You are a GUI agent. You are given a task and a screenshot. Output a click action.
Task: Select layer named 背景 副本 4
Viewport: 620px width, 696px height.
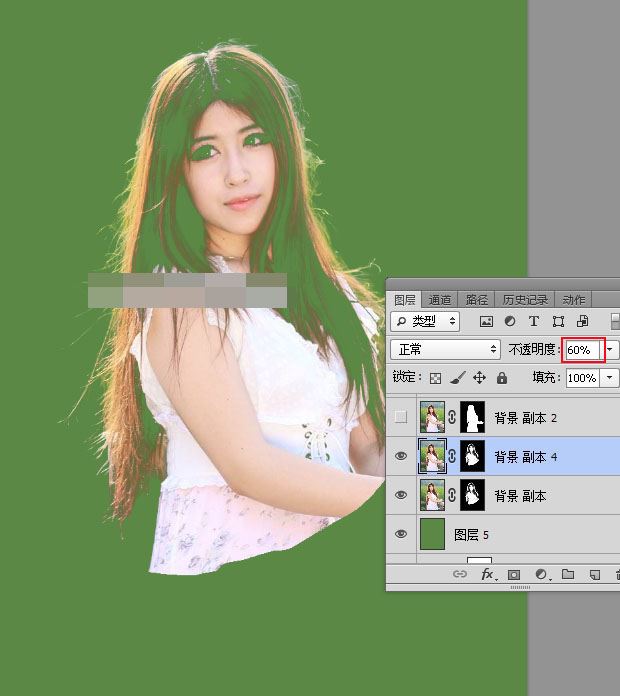tap(525, 456)
